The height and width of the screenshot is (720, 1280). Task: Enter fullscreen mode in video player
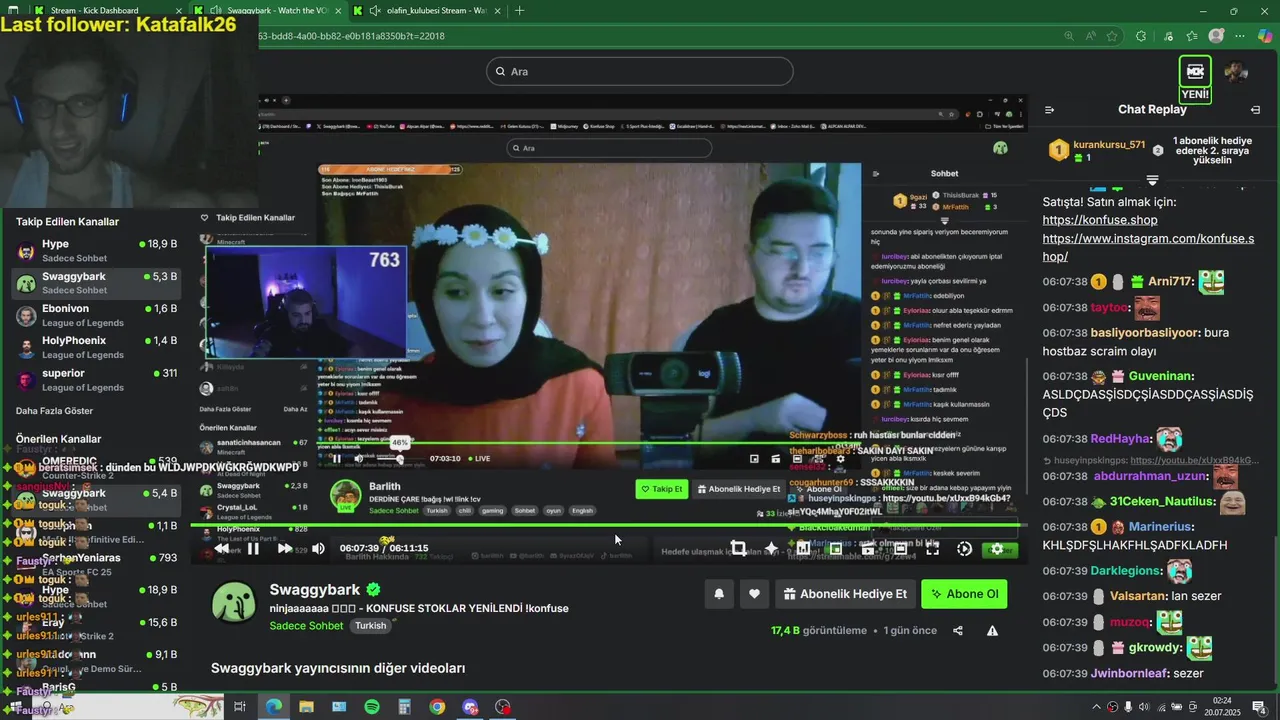tap(932, 548)
